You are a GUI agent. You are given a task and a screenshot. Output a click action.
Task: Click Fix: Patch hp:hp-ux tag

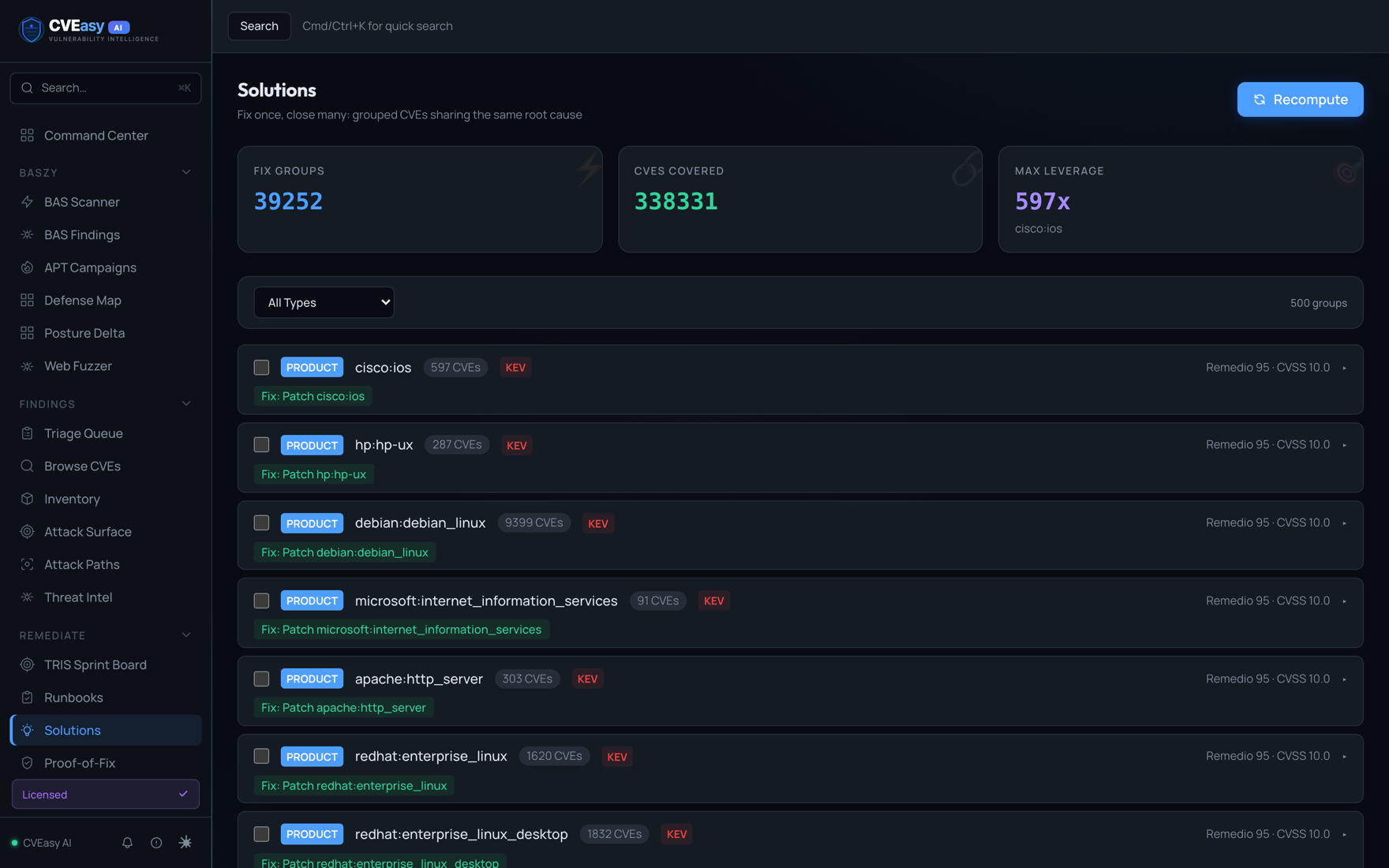[313, 474]
